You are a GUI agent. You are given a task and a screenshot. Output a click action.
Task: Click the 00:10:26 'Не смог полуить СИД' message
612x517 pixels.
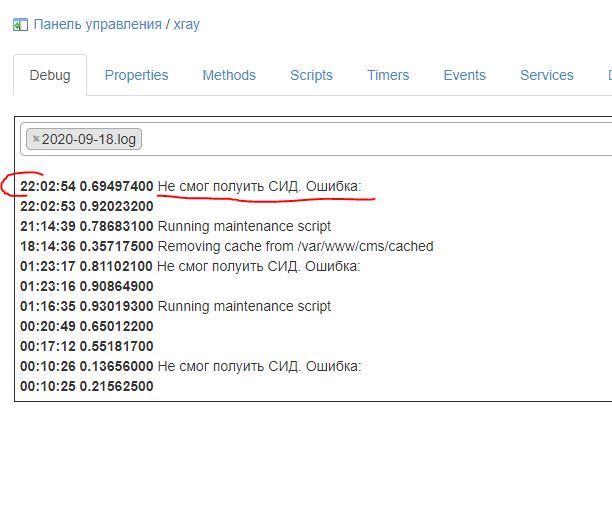click(x=260, y=366)
